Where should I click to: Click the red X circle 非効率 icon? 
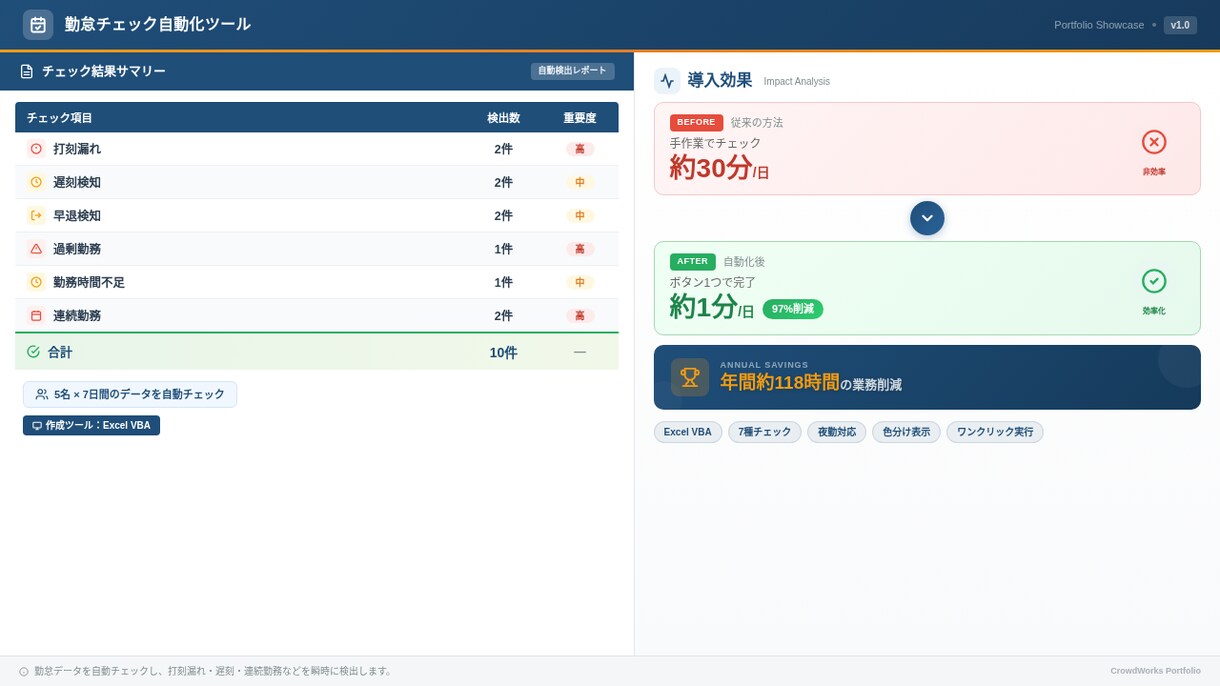[1154, 142]
